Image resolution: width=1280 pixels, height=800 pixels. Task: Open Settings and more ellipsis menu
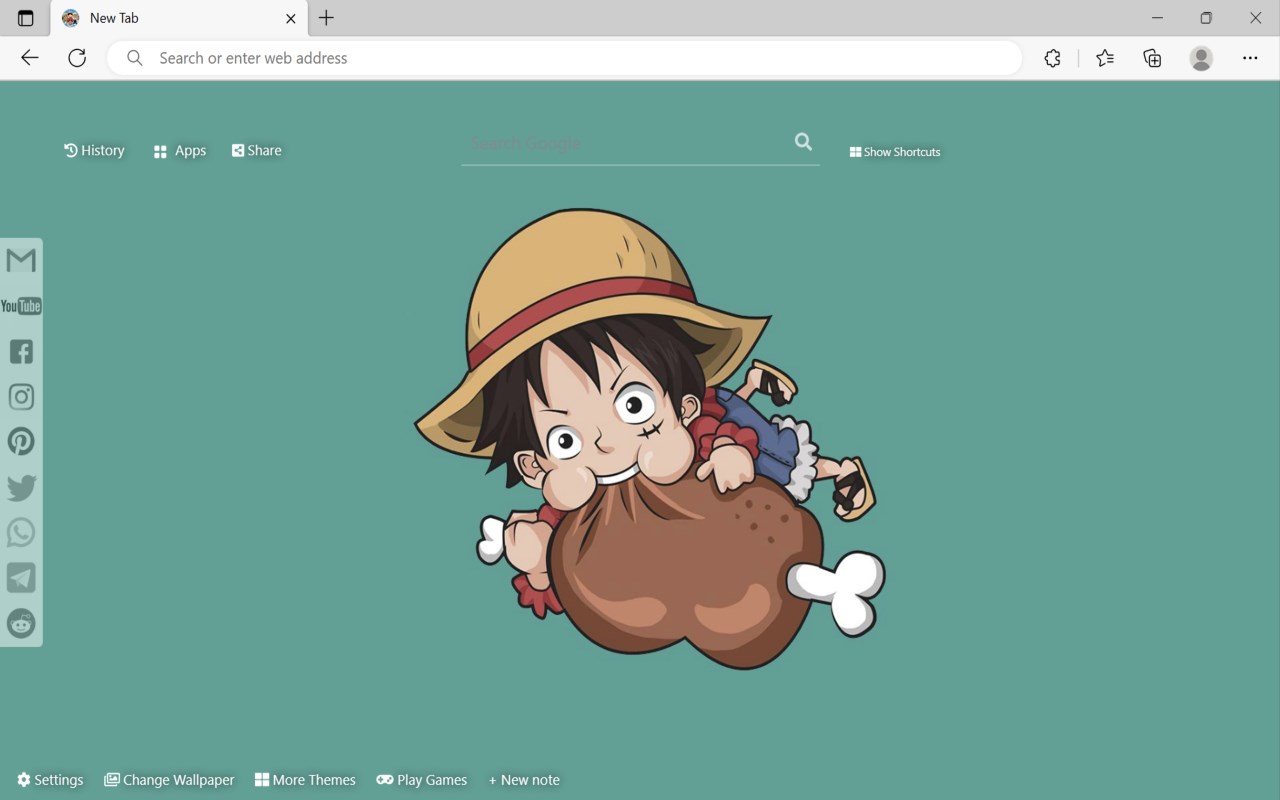(1250, 58)
